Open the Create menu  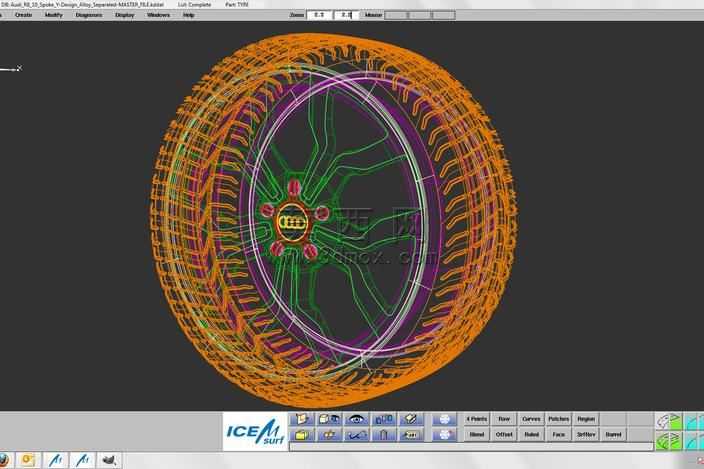(23, 15)
